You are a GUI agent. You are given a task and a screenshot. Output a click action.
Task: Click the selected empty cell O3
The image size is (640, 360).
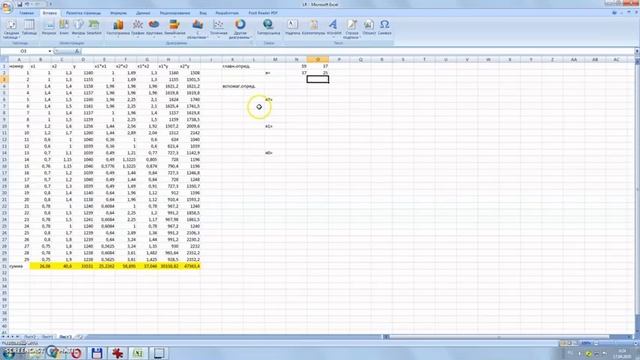point(318,79)
